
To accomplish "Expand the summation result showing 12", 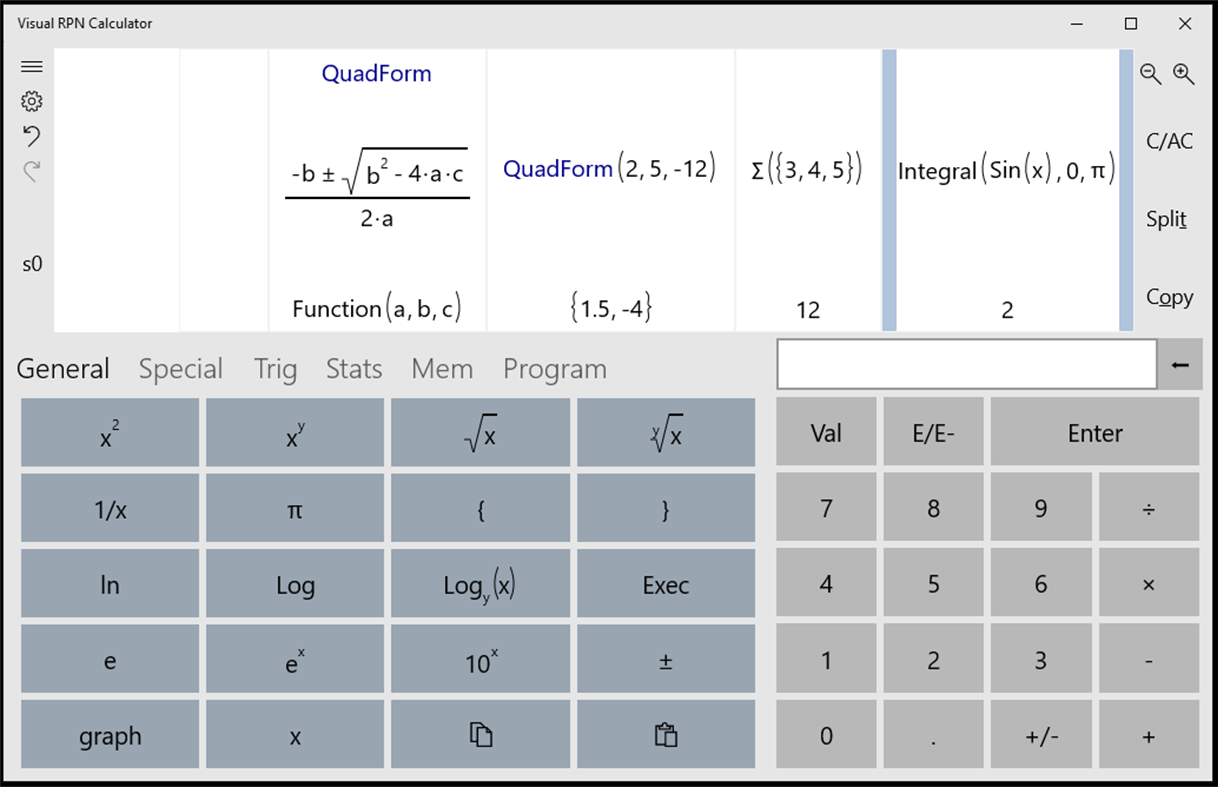I will point(807,190).
